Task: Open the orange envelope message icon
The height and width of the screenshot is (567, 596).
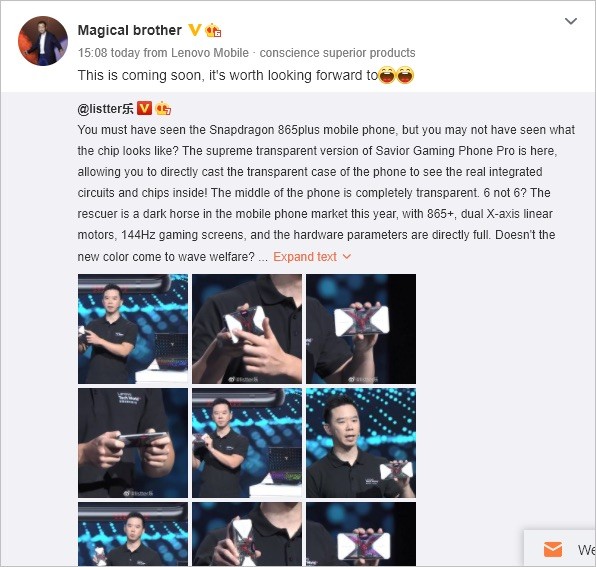Action: [x=553, y=550]
